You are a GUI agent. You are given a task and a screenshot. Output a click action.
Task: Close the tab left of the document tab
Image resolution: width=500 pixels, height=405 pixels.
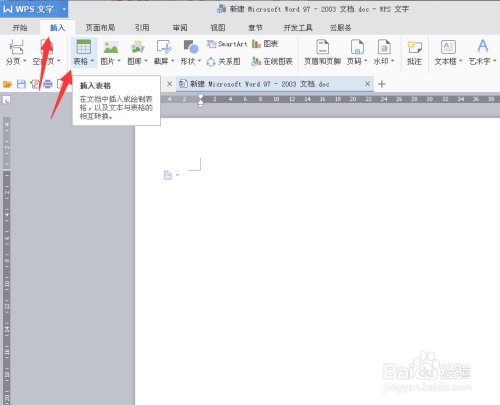click(169, 84)
